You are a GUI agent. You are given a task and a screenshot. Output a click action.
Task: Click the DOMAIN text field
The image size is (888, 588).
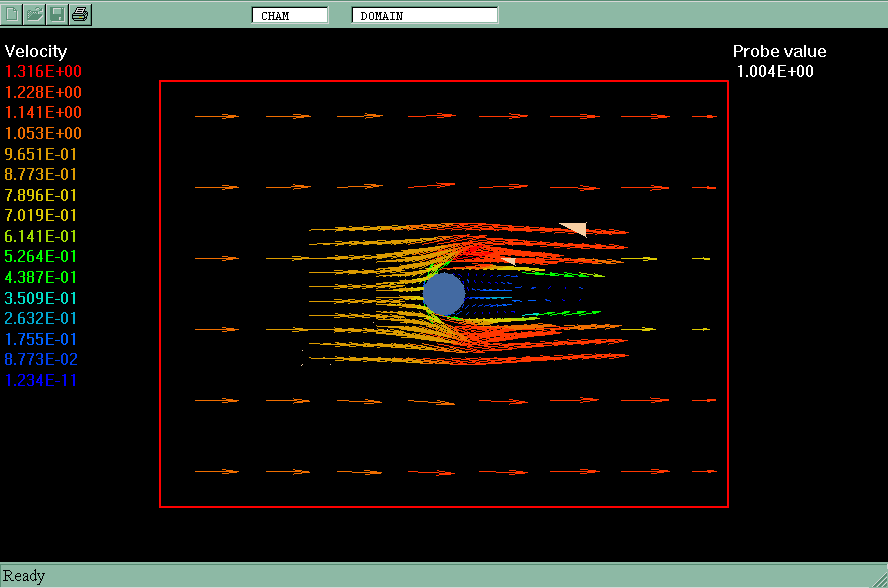[424, 15]
